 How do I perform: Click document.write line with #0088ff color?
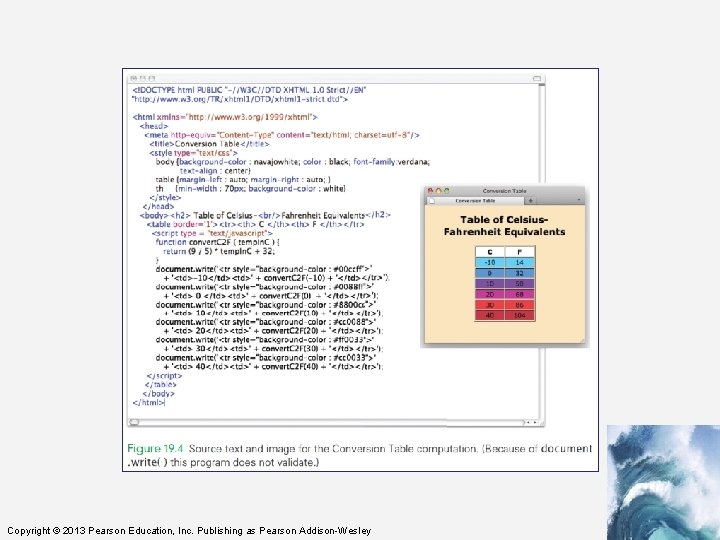point(264,287)
